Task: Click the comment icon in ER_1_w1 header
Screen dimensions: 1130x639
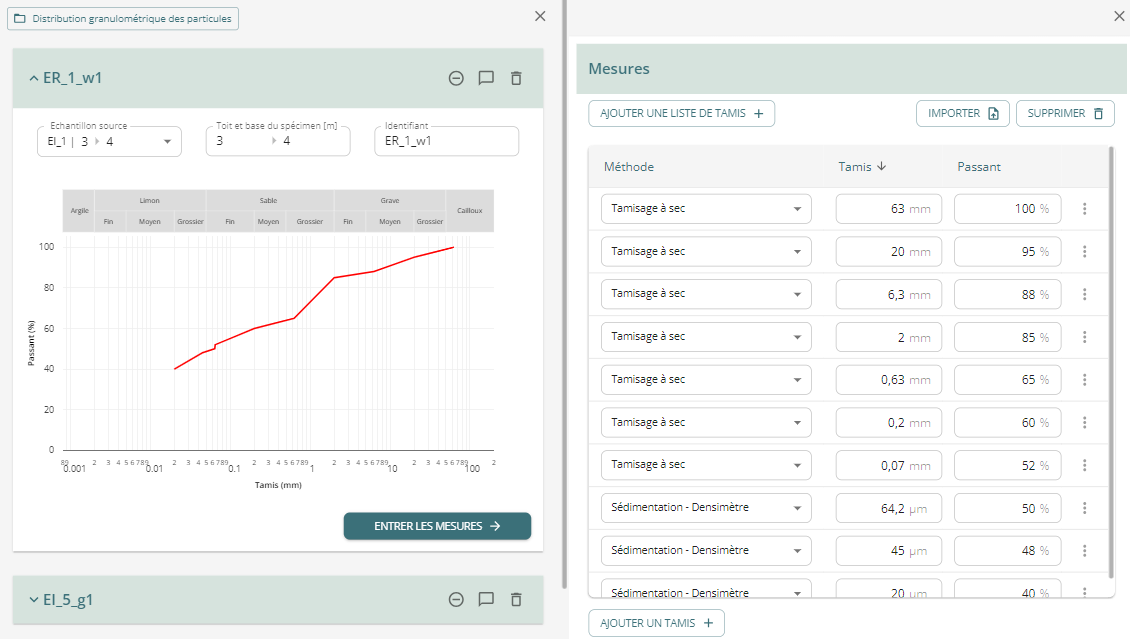Action: point(486,78)
